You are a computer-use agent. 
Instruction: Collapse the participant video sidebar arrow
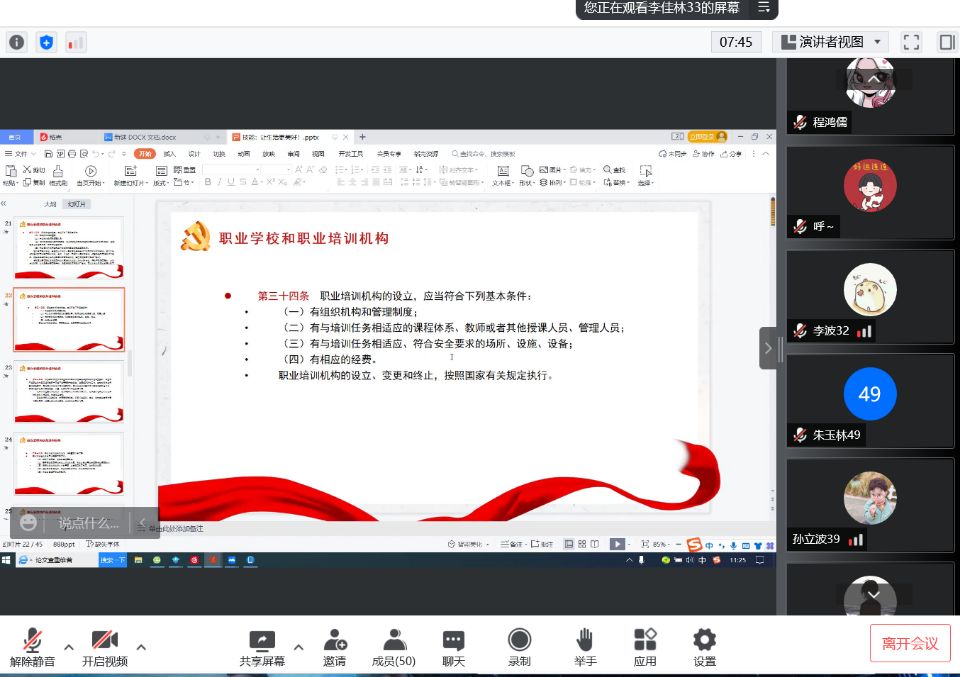768,348
